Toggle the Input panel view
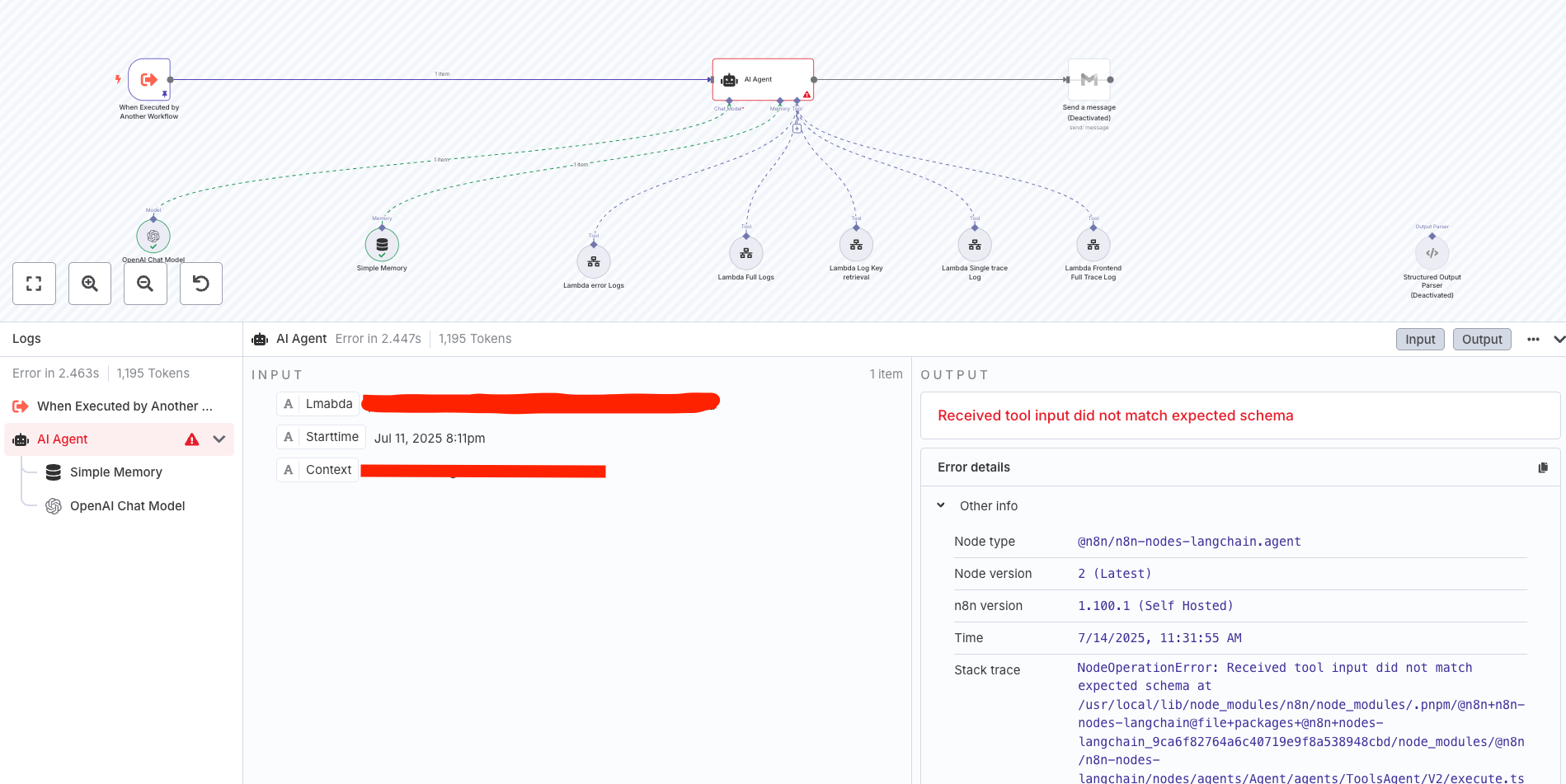The height and width of the screenshot is (784, 1566). [x=1420, y=339]
